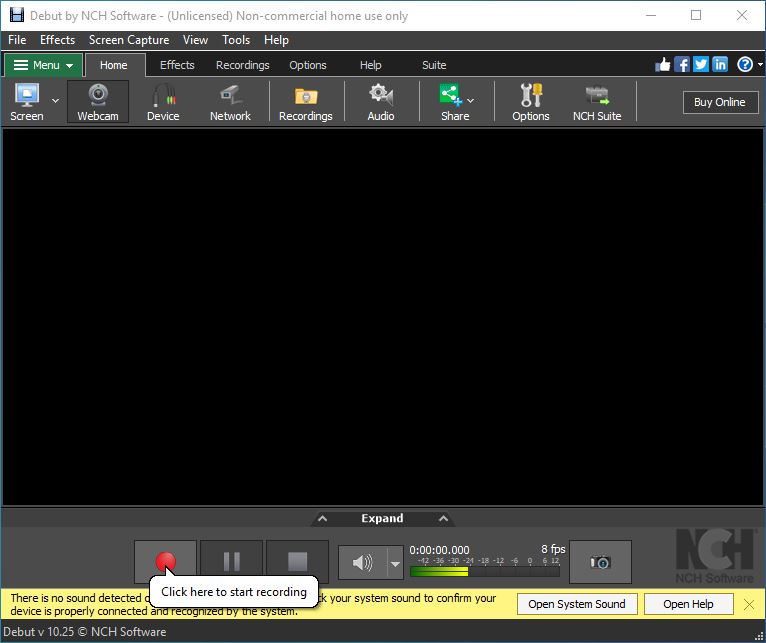
Task: Stop the recording
Action: coord(298,561)
